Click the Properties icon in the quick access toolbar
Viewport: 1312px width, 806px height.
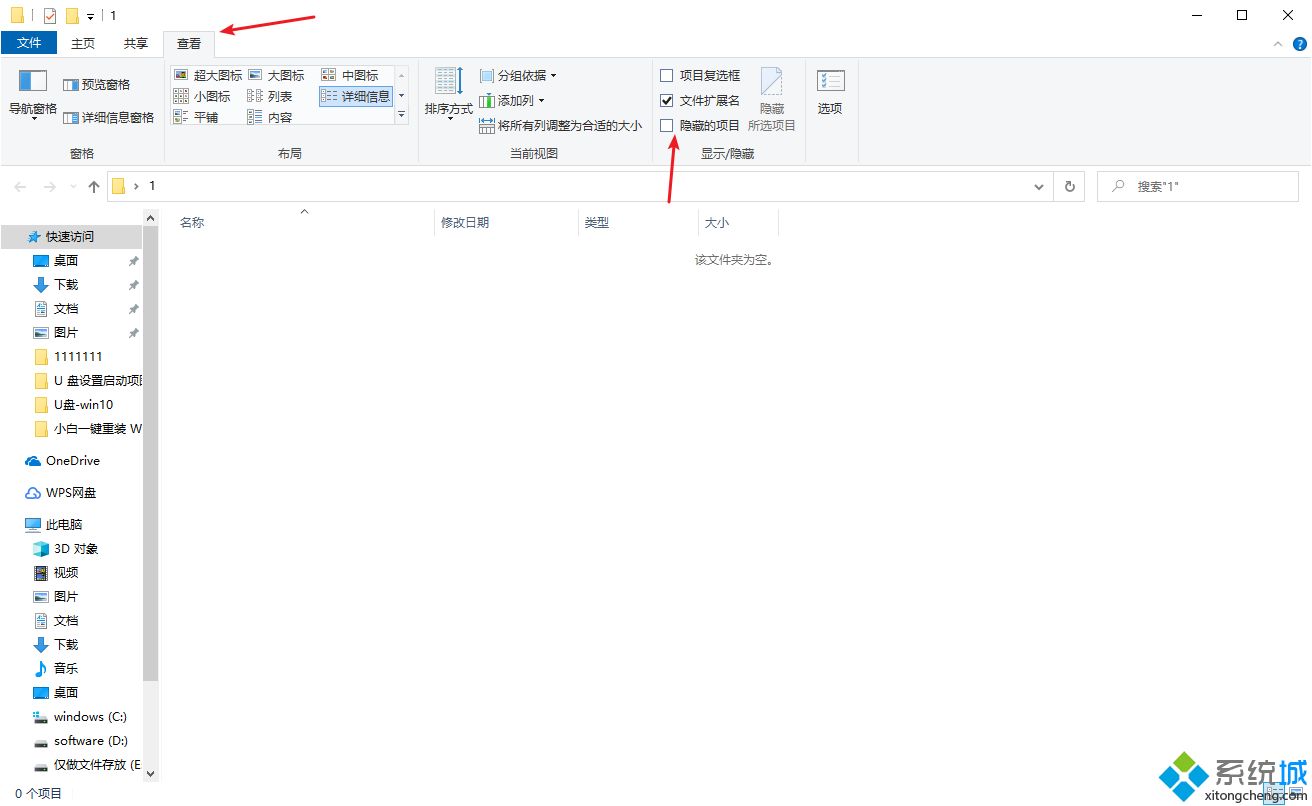pos(50,15)
